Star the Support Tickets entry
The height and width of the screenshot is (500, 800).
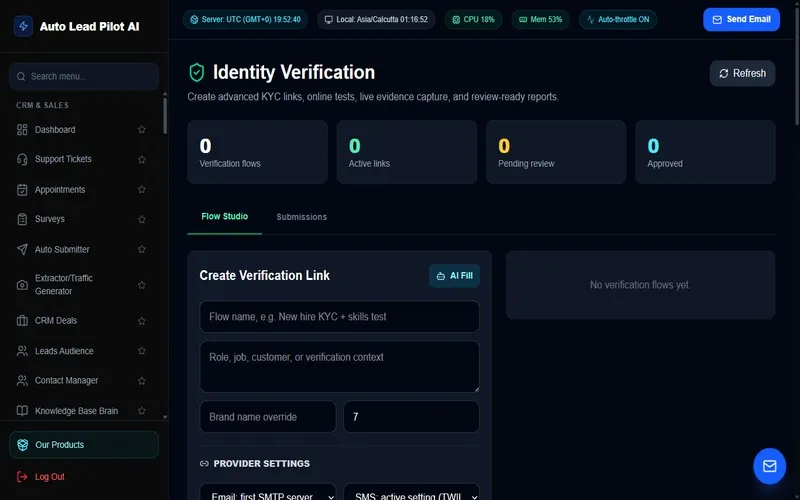click(142, 159)
